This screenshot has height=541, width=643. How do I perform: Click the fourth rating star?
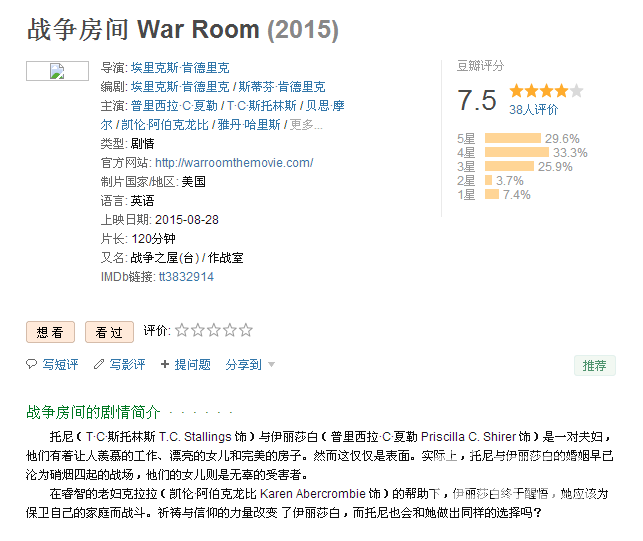point(230,330)
